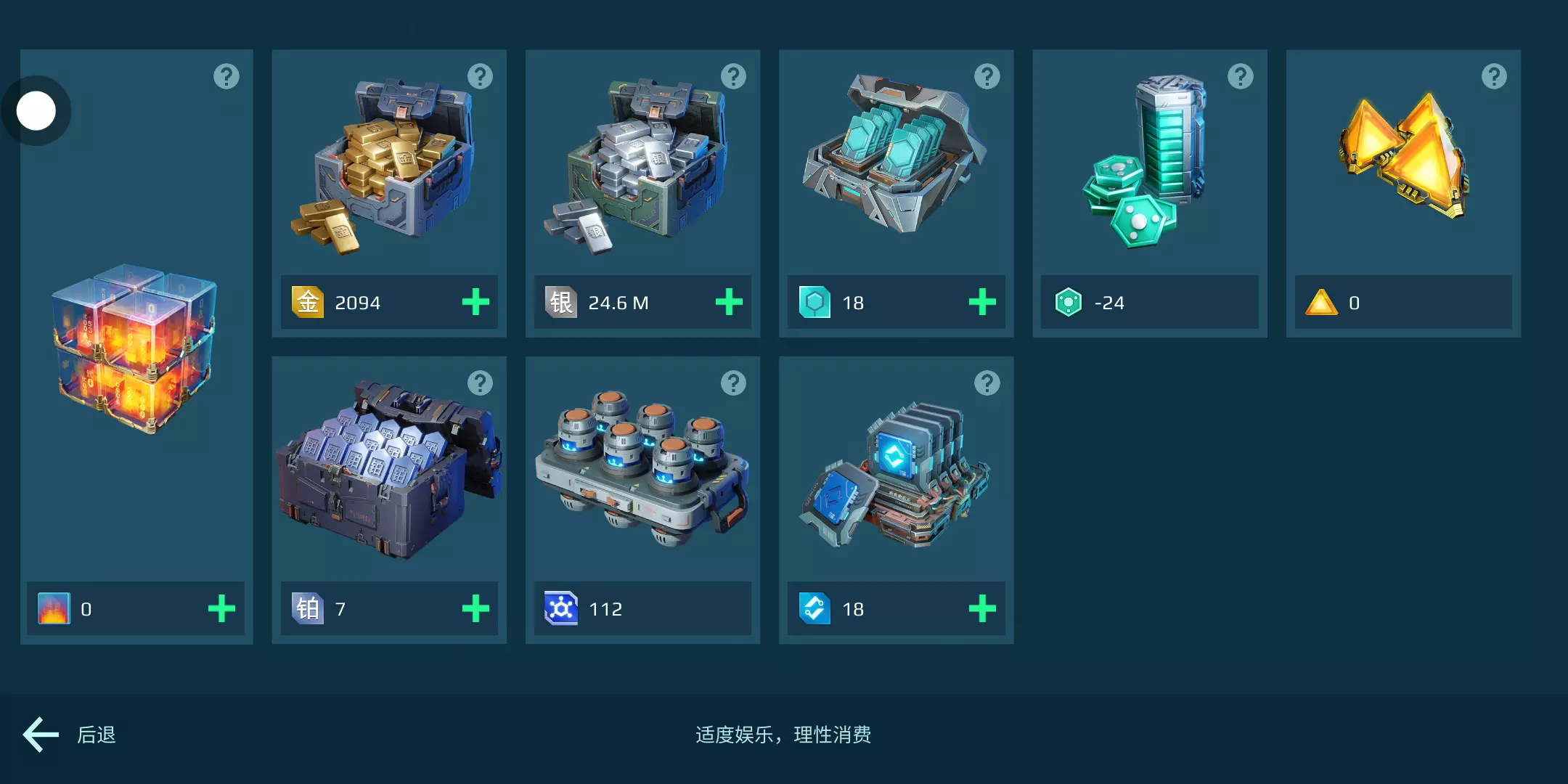Image resolution: width=1568 pixels, height=784 pixels.
Task: Tap the resource count field showing 112
Action: [x=642, y=608]
